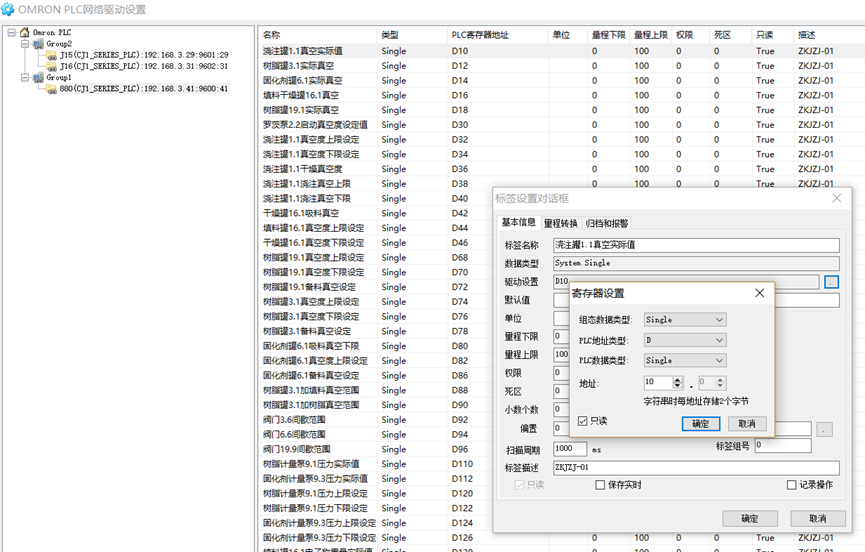Click the 权限 column header
The image size is (865, 552).
(x=691, y=35)
